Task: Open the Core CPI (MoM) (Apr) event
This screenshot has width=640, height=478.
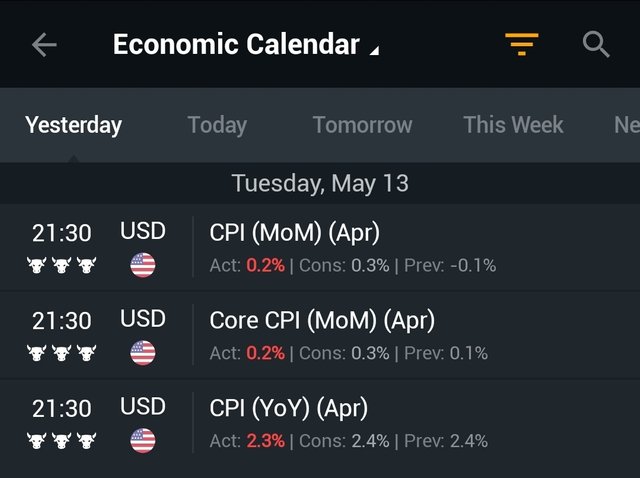Action: coord(320,336)
